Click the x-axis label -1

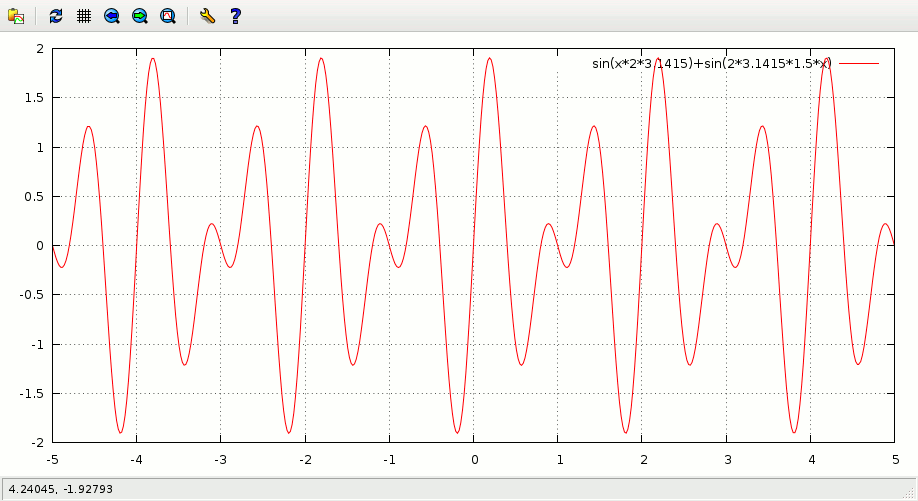[389, 460]
